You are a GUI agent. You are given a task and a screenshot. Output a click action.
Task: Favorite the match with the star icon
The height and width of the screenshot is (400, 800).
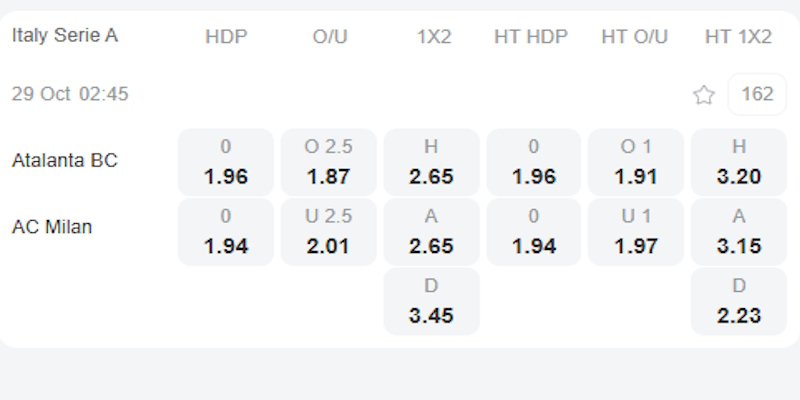[704, 95]
